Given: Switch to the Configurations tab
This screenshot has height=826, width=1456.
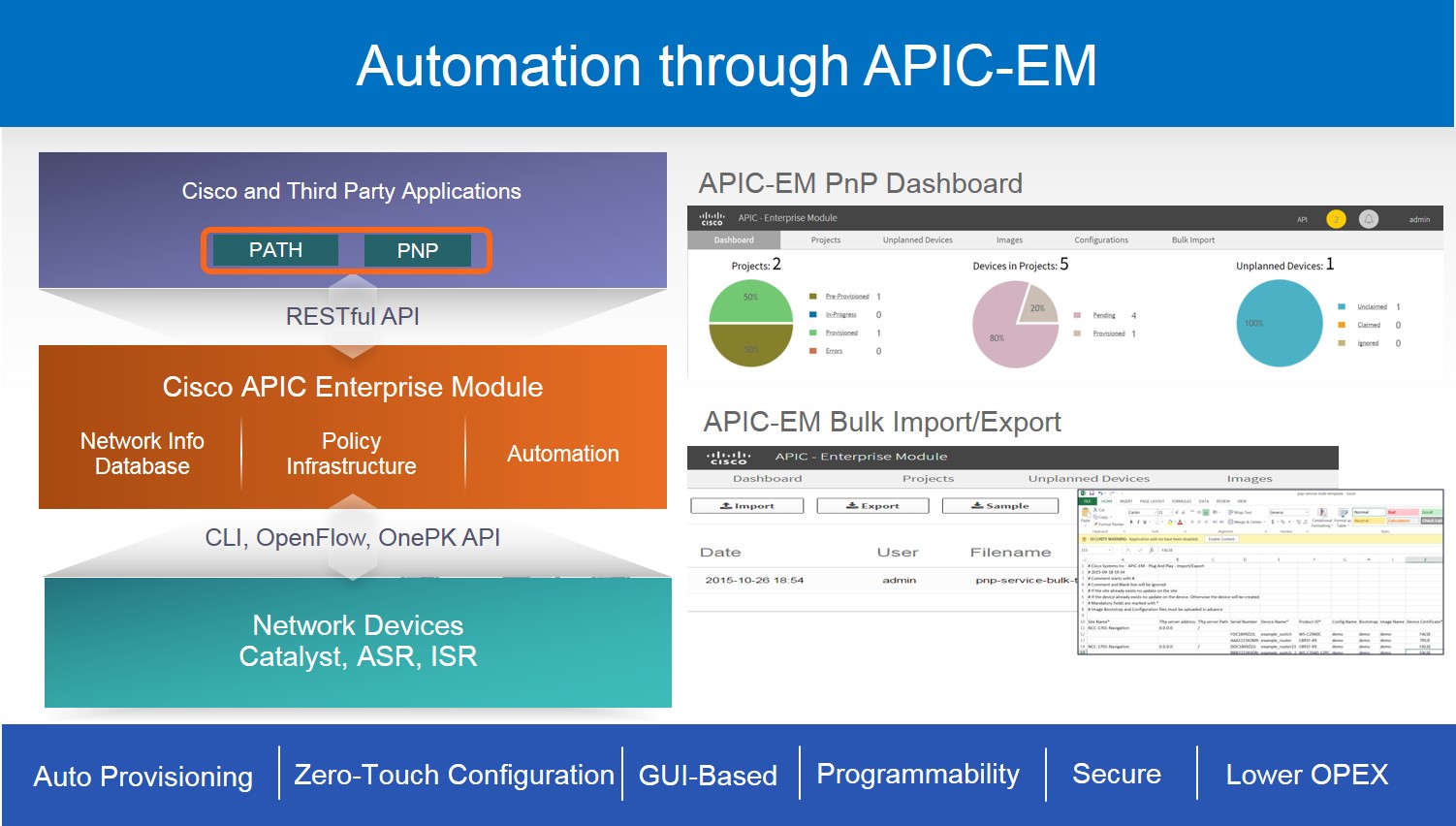Looking at the screenshot, I should (x=1100, y=240).
